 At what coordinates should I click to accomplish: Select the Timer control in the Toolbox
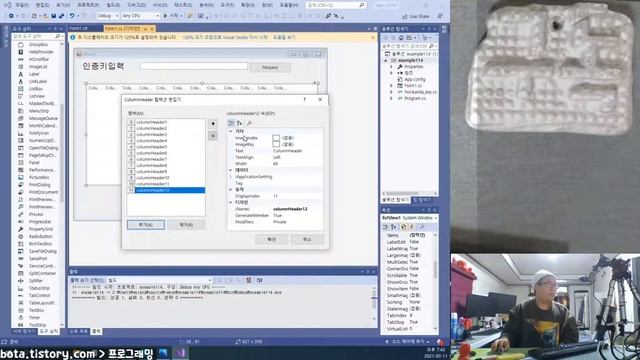click(x=34, y=318)
